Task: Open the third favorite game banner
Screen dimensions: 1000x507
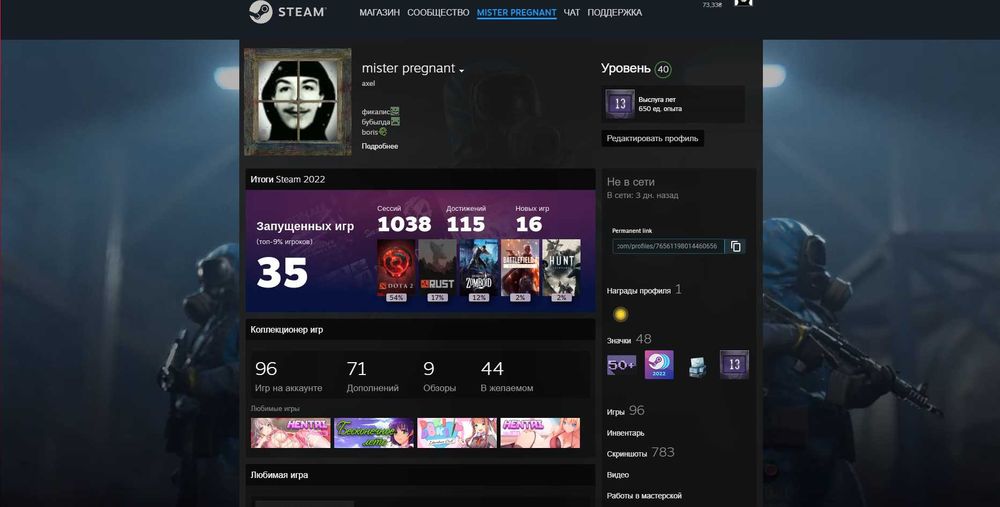Action: [x=457, y=433]
